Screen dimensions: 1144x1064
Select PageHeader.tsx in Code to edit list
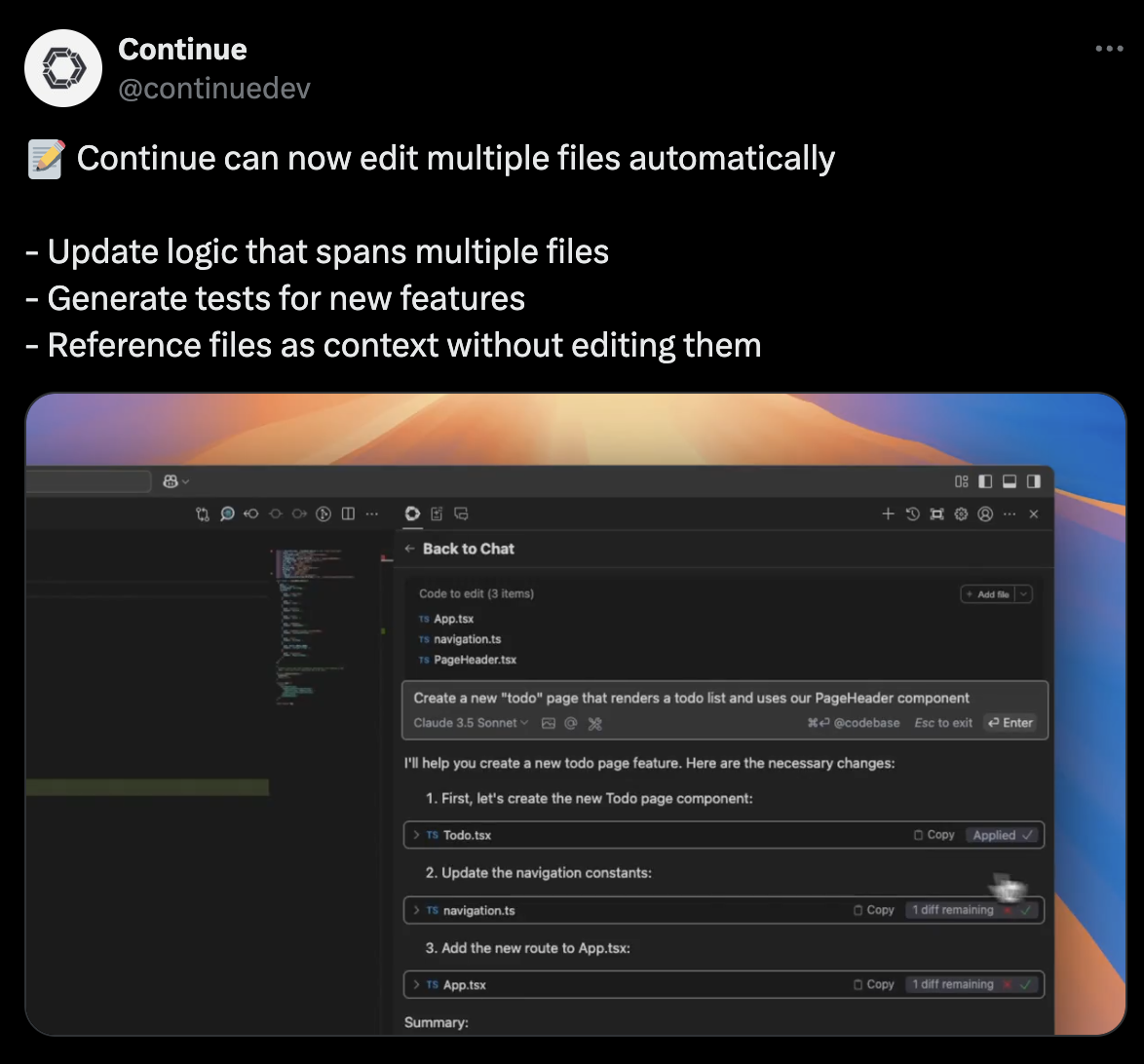tap(468, 660)
